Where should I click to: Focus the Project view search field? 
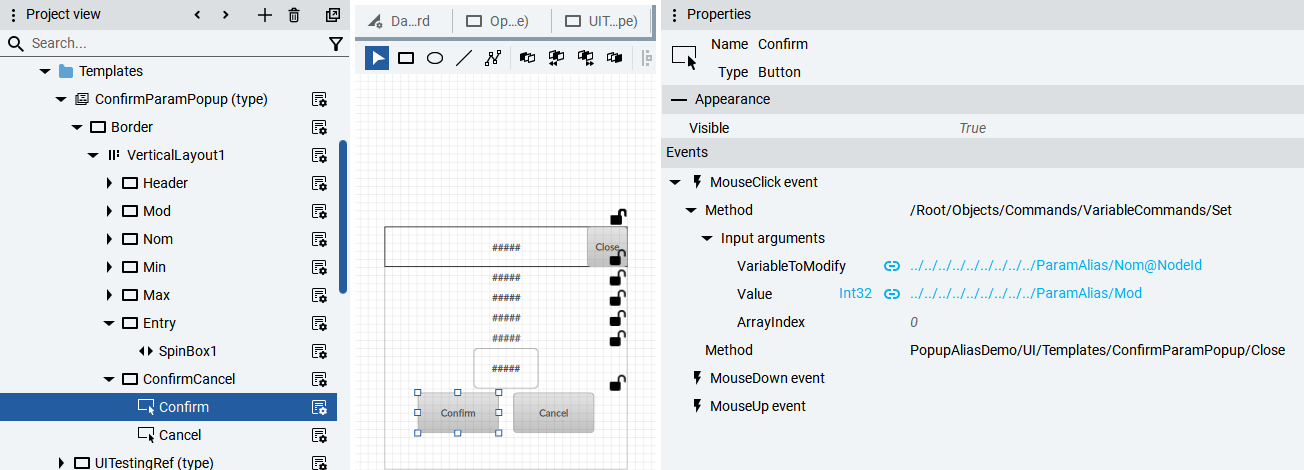[x=175, y=44]
